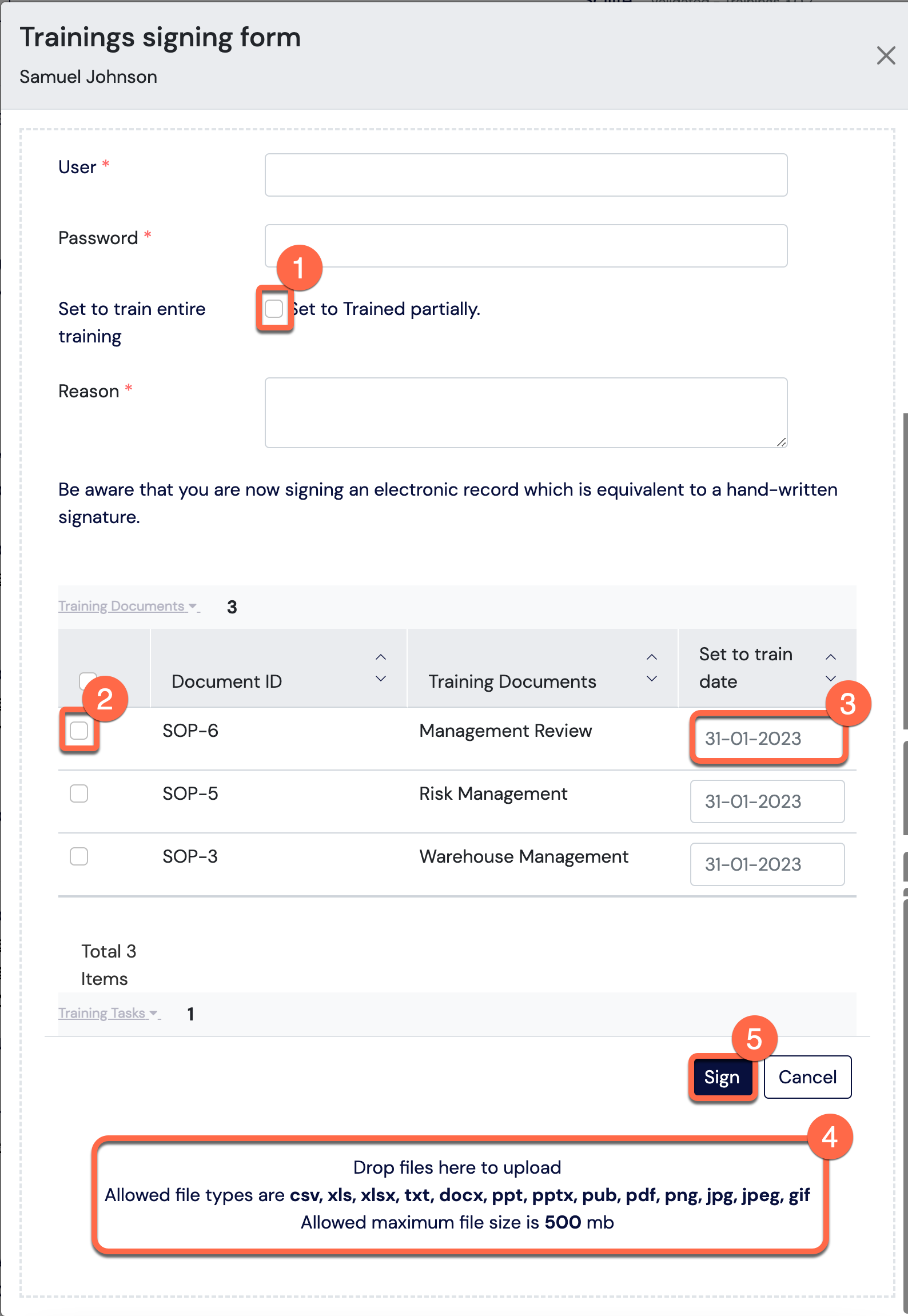Sort Document ID column descending arrow

pos(381,679)
